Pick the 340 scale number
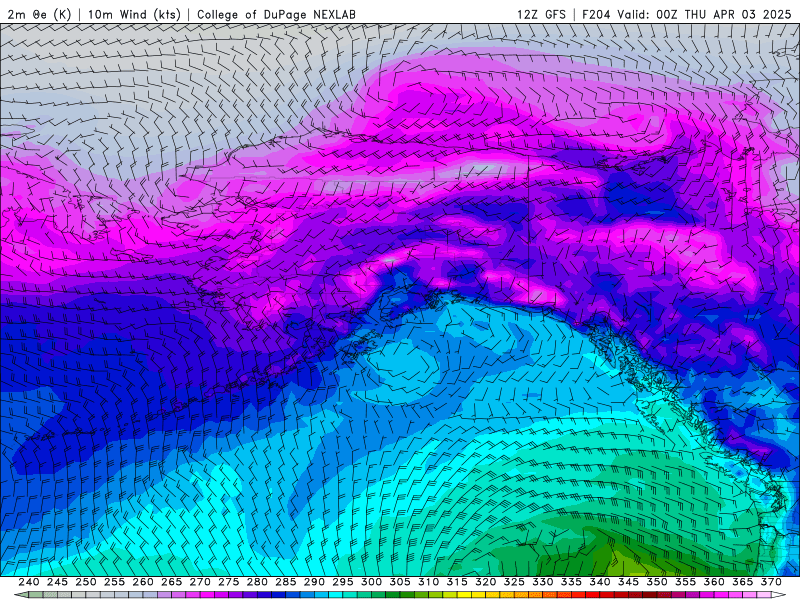The image size is (800, 600). tap(600, 582)
